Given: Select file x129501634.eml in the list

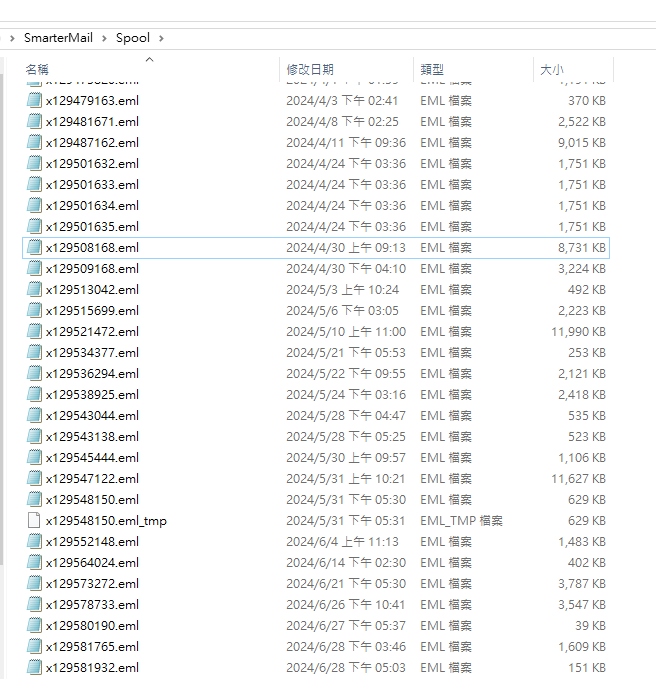Looking at the screenshot, I should (92, 205).
